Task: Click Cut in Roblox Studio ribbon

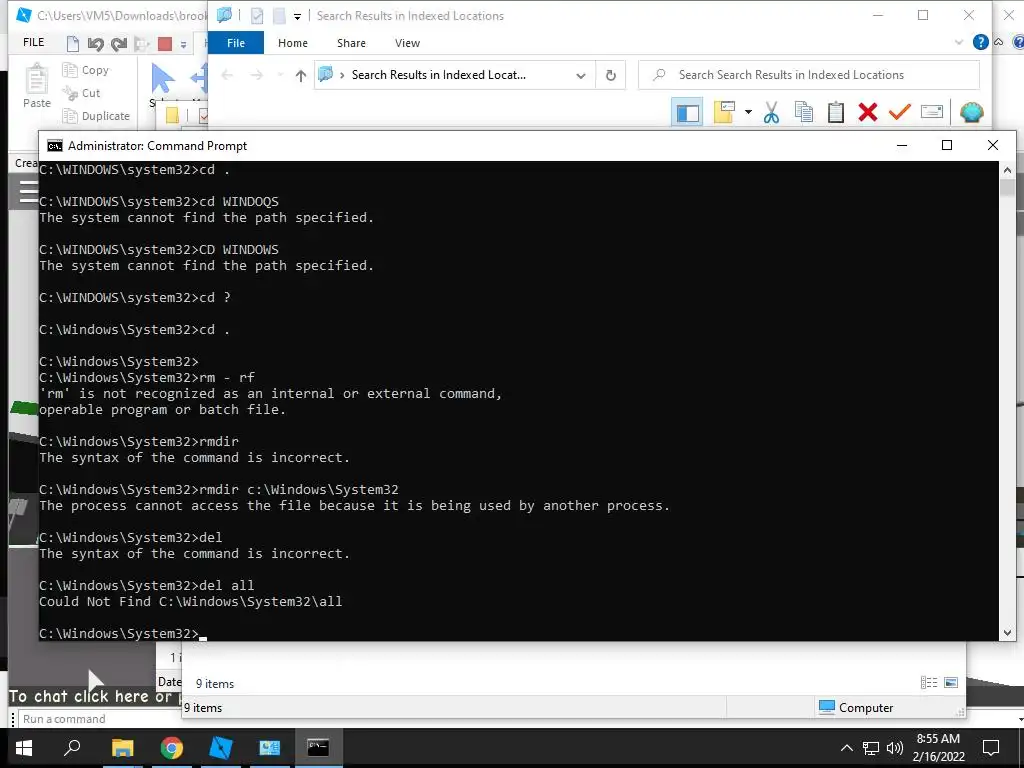Action: pos(81,93)
